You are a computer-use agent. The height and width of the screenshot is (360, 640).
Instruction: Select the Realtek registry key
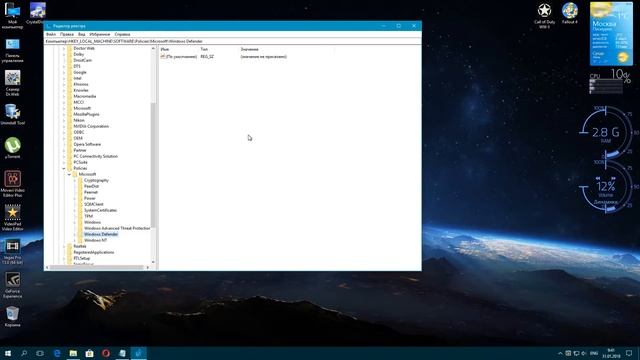point(80,246)
